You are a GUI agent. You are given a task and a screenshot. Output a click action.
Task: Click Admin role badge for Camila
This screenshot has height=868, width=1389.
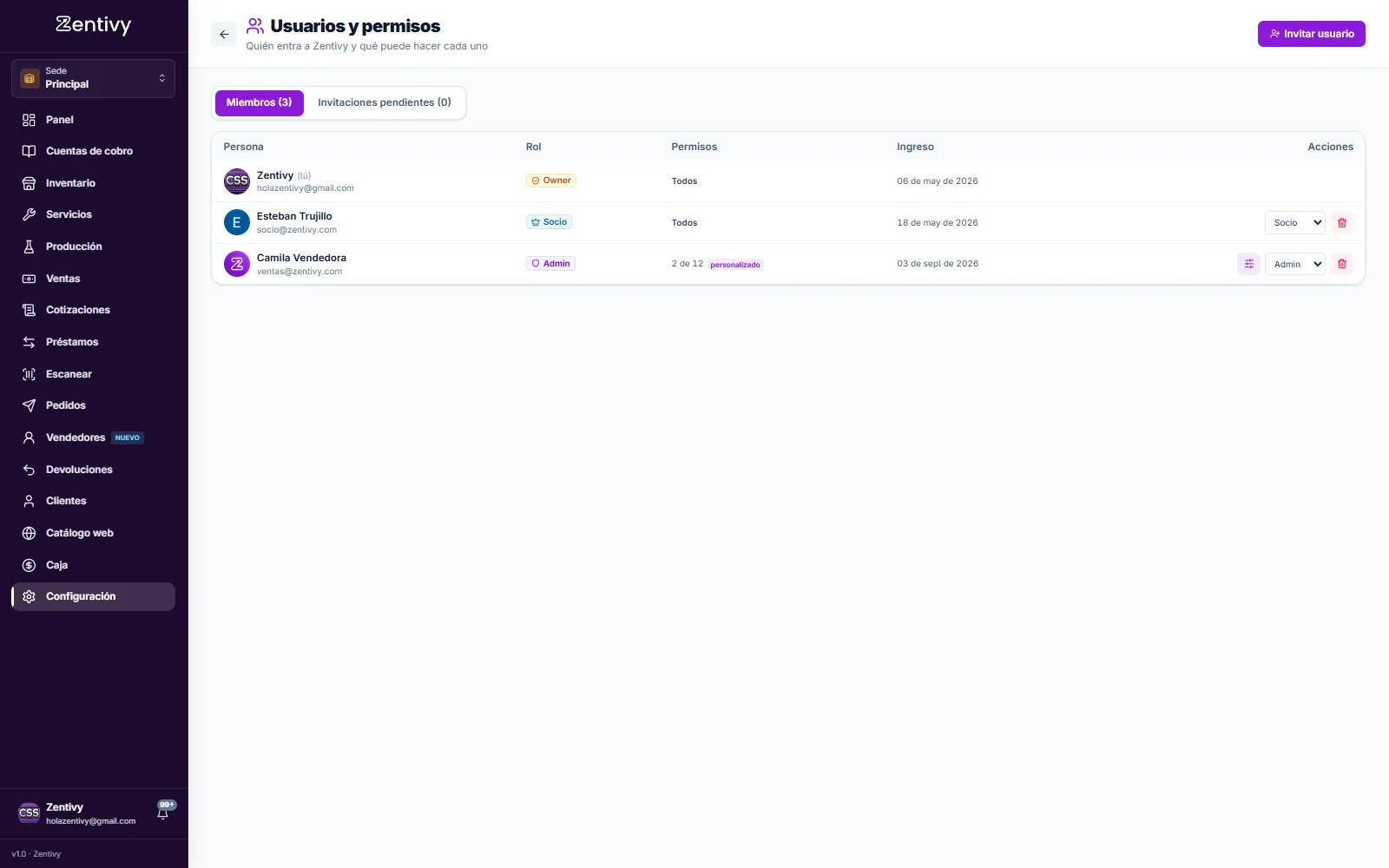pos(550,264)
